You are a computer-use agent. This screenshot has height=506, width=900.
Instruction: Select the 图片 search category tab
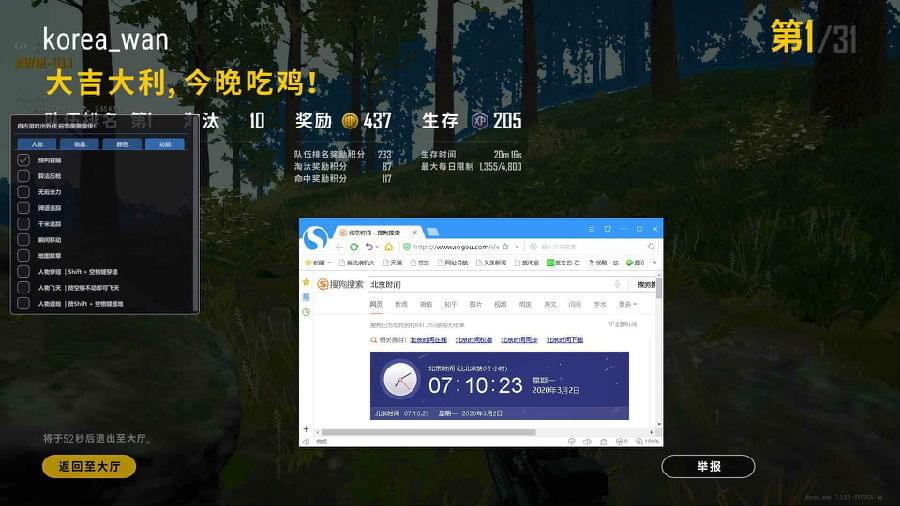(475, 304)
